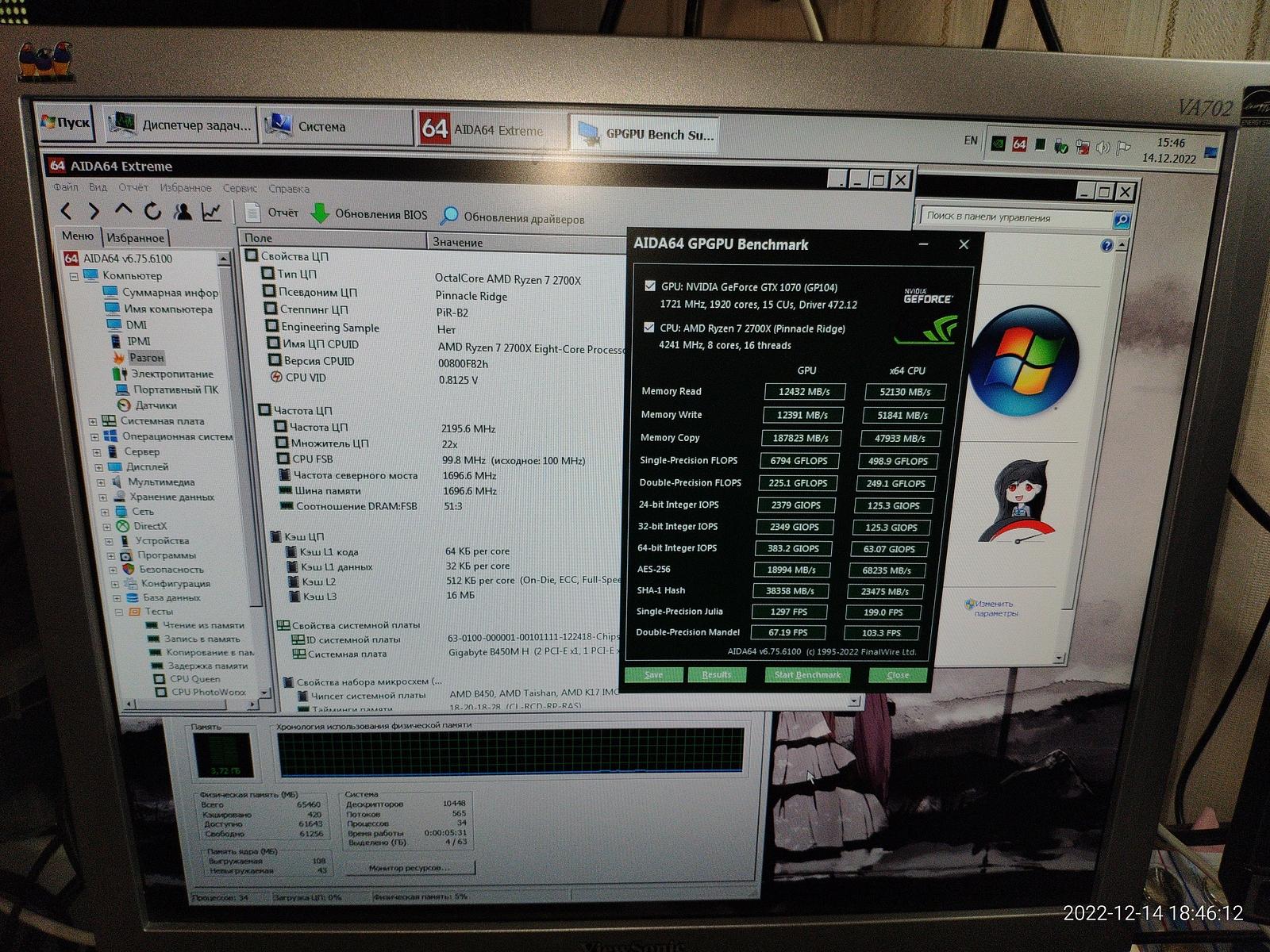Viewport: 1270px width, 952px height.
Task: Click the Пуск start button
Action: point(67,123)
